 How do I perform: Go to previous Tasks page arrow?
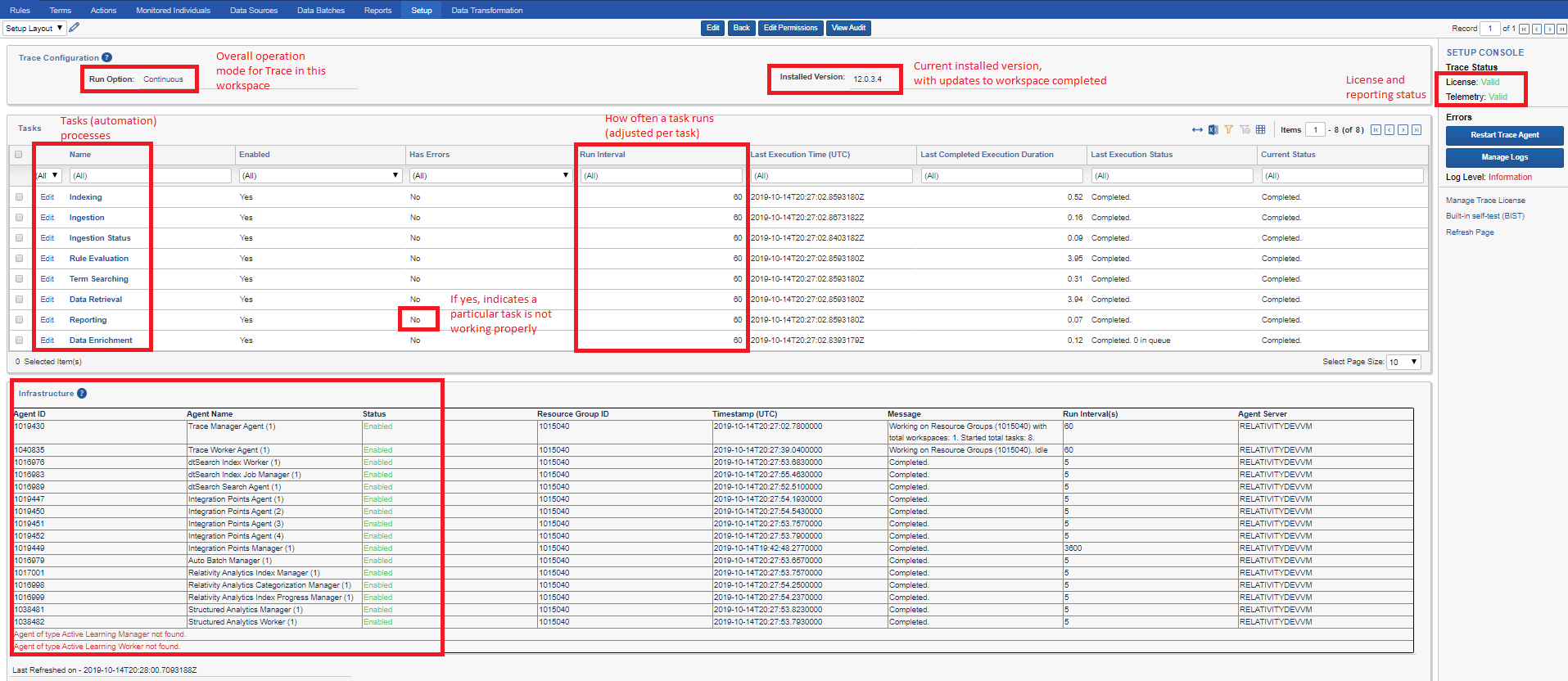tap(1390, 130)
